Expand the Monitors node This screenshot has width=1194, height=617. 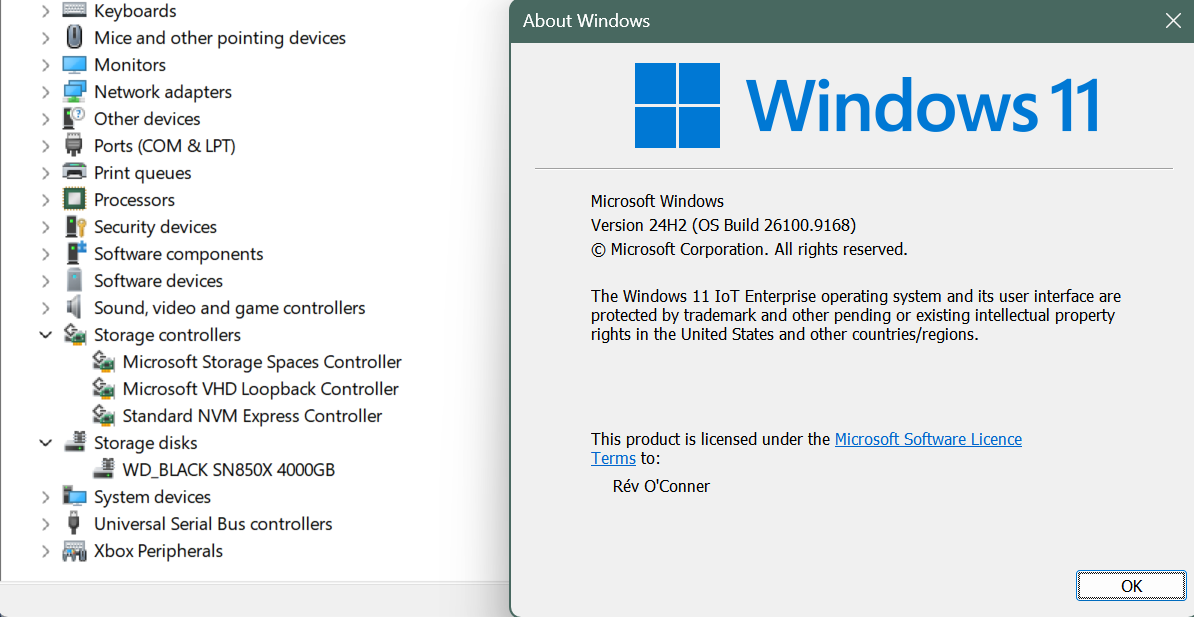[x=46, y=65]
